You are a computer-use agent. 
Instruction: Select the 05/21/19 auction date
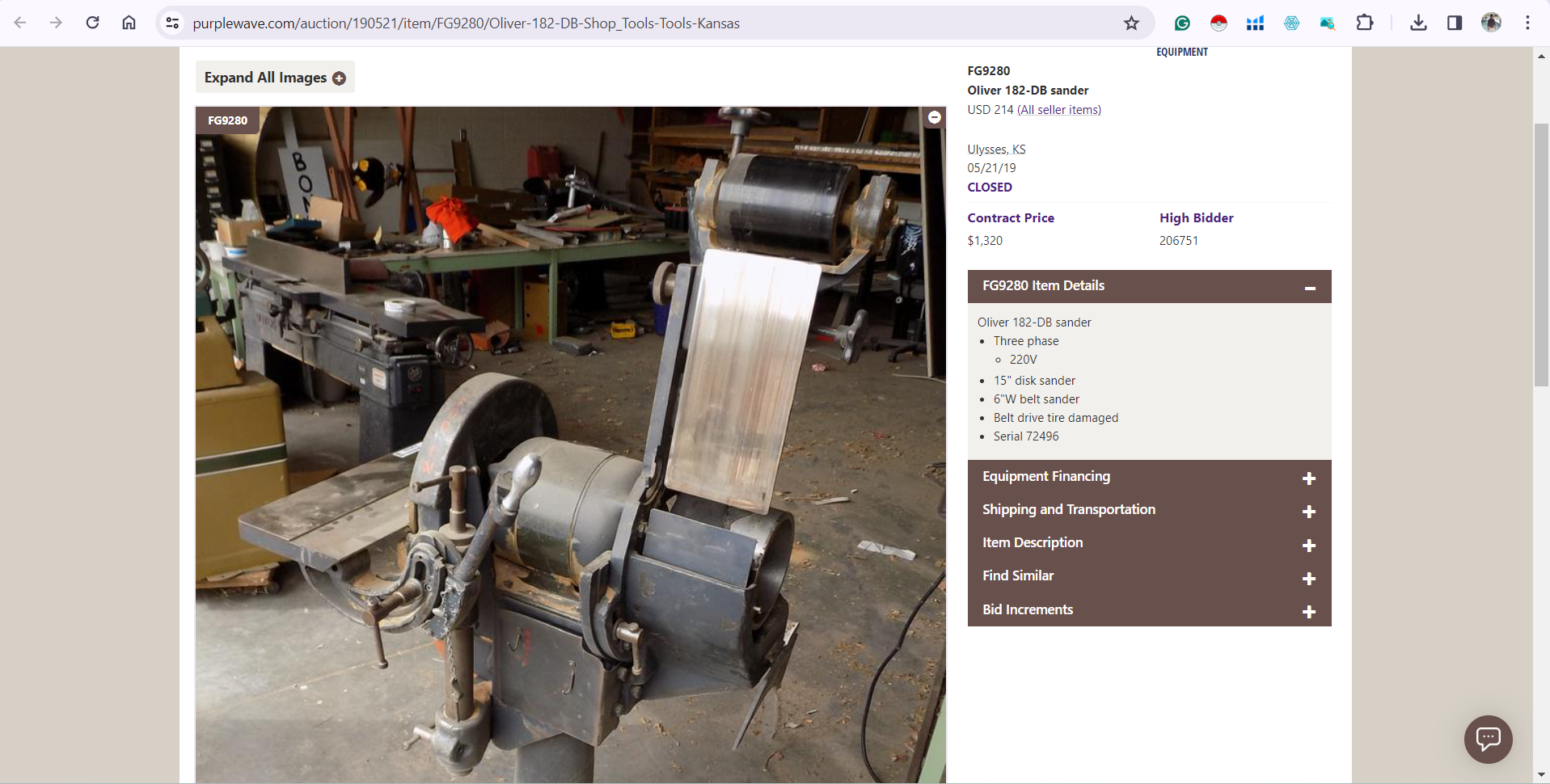coord(992,168)
